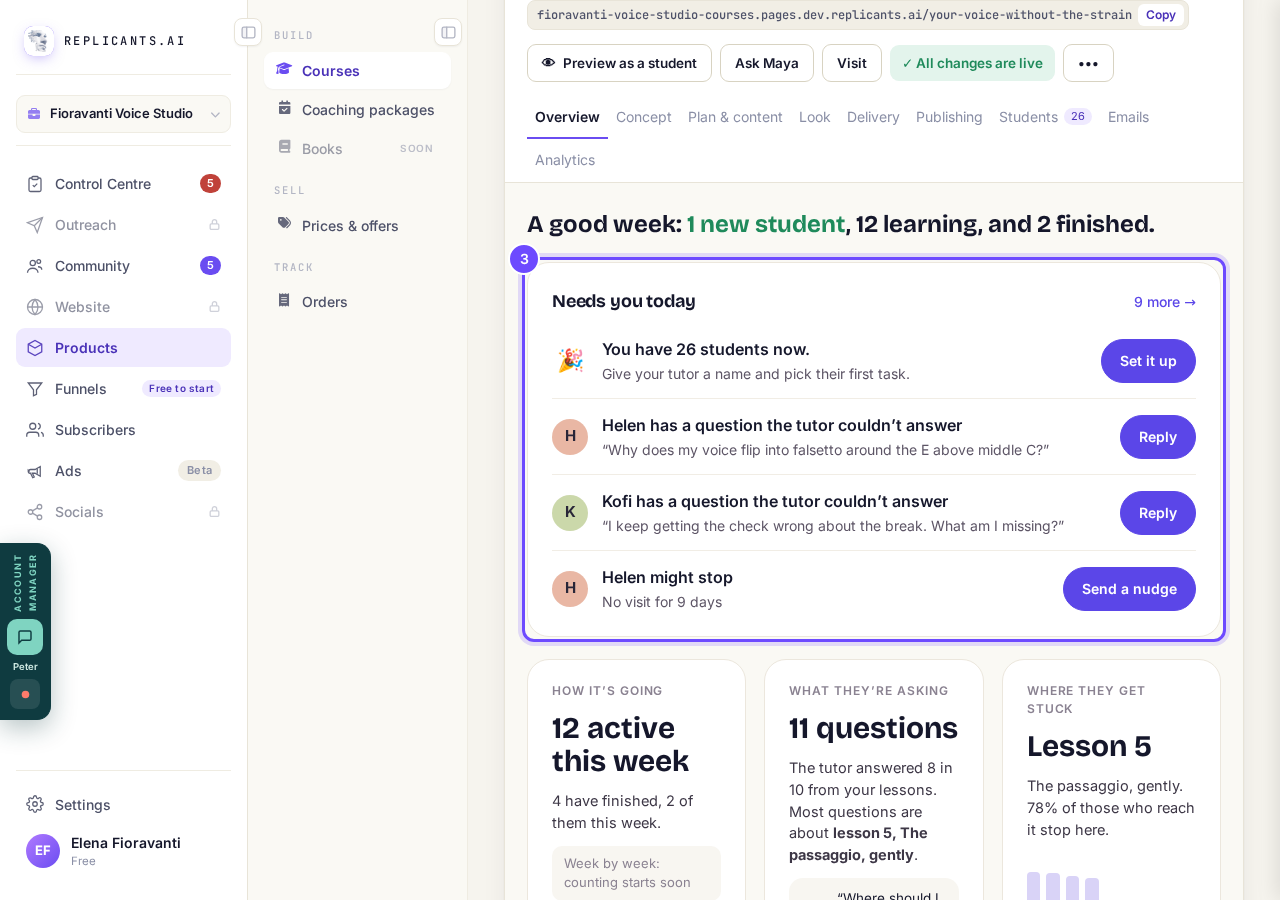Click Set it up for the tutor
The image size is (1280, 900).
coord(1148,361)
